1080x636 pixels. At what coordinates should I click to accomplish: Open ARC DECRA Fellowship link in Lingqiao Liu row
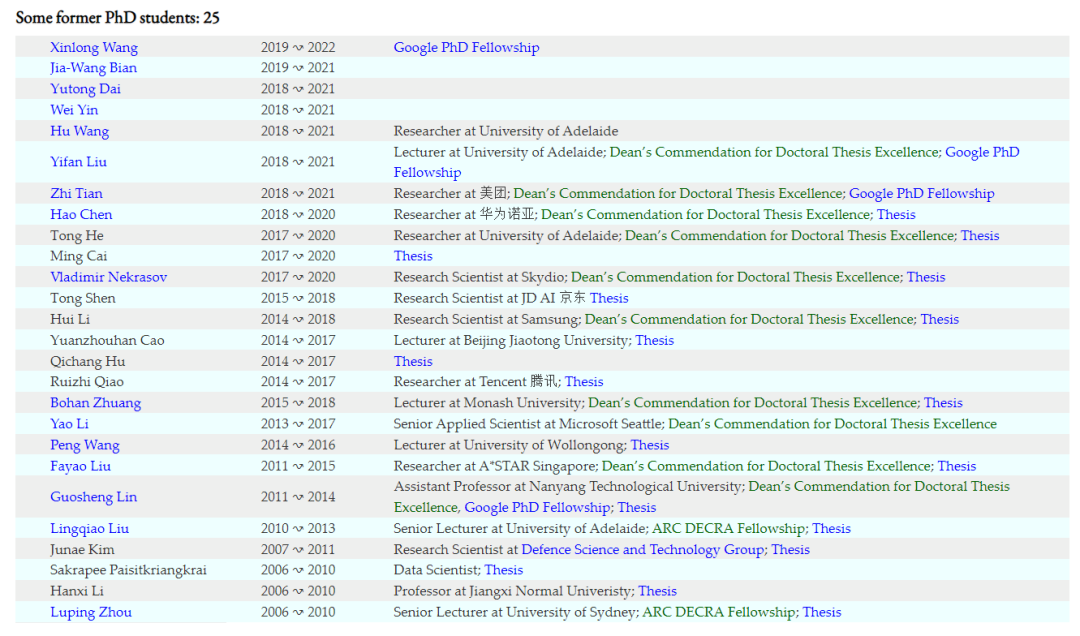729,529
